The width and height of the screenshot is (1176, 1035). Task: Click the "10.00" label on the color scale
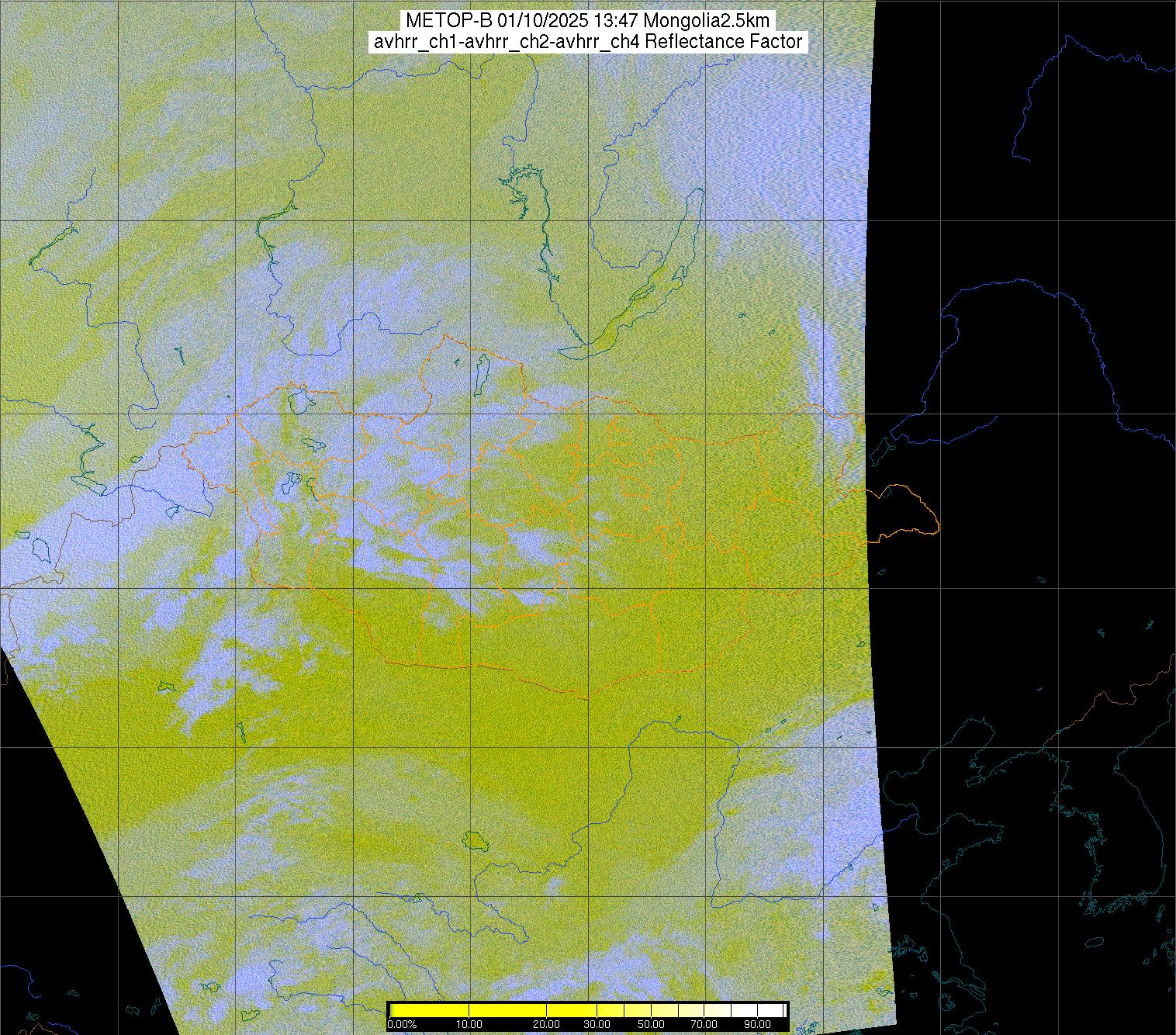(470, 1025)
